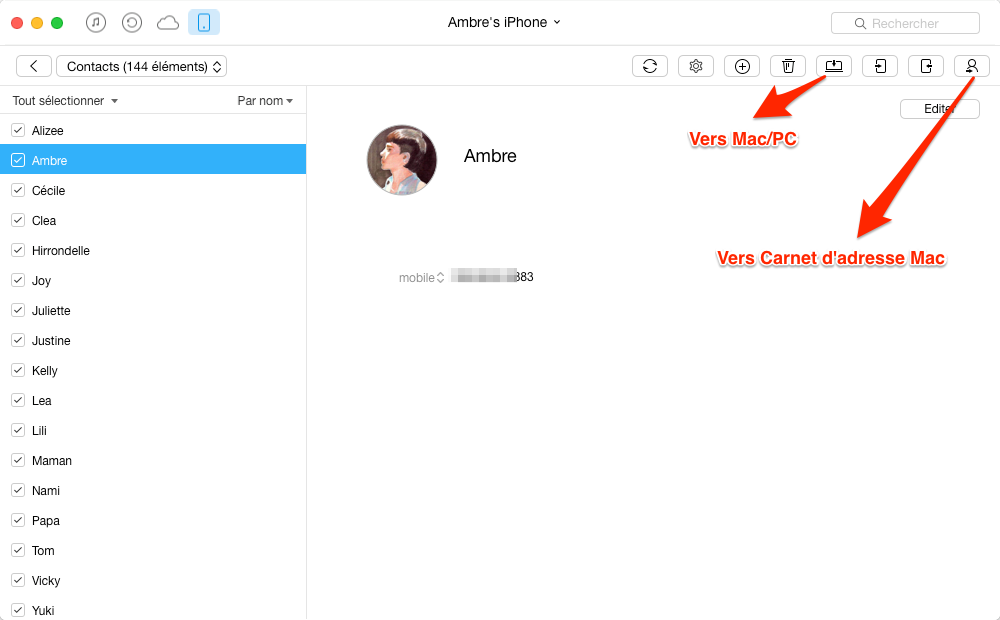Select the Alizee contact name
This screenshot has width=1000, height=620.
click(48, 131)
